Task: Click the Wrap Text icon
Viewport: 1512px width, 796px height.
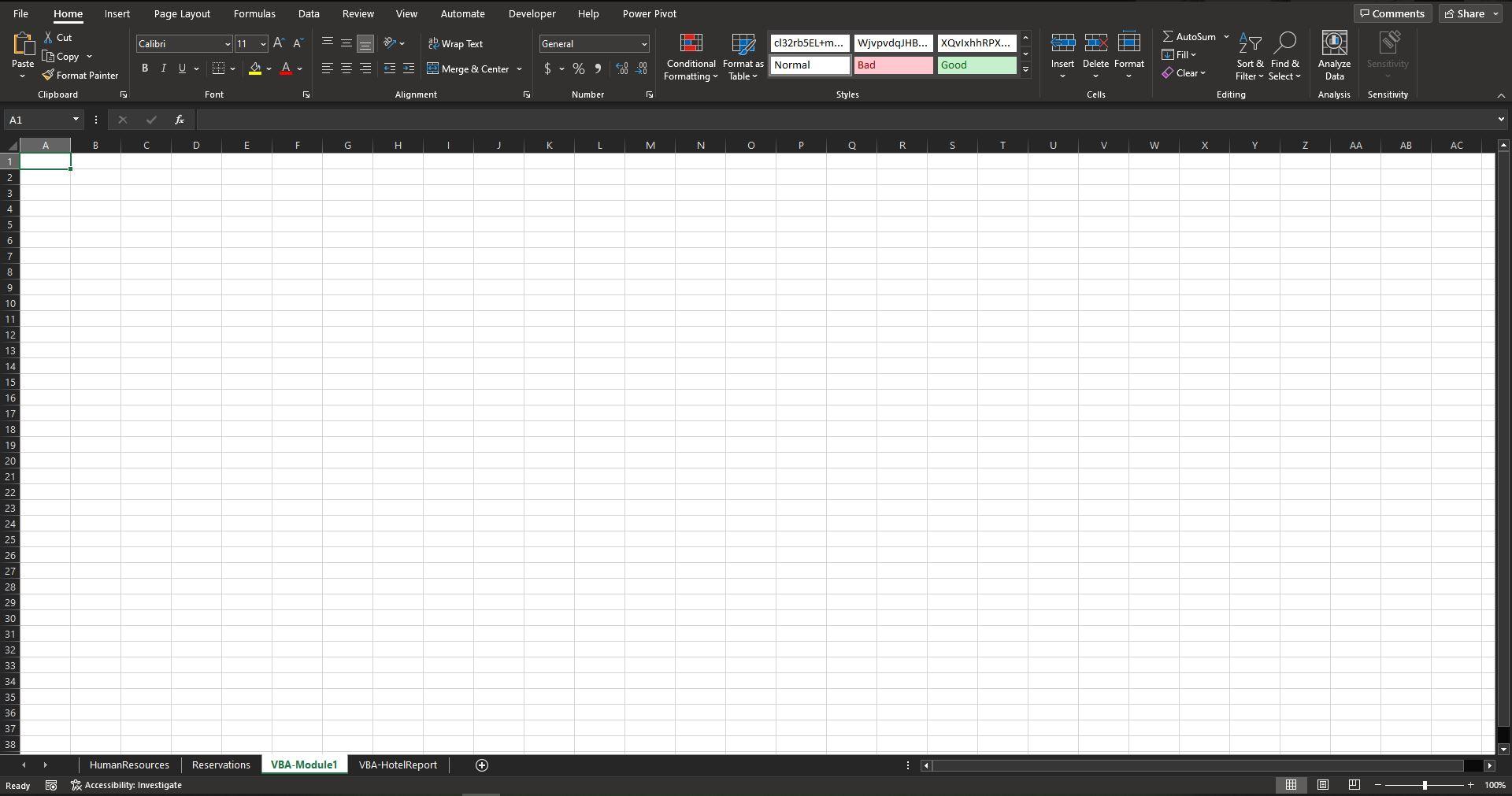Action: tap(457, 43)
